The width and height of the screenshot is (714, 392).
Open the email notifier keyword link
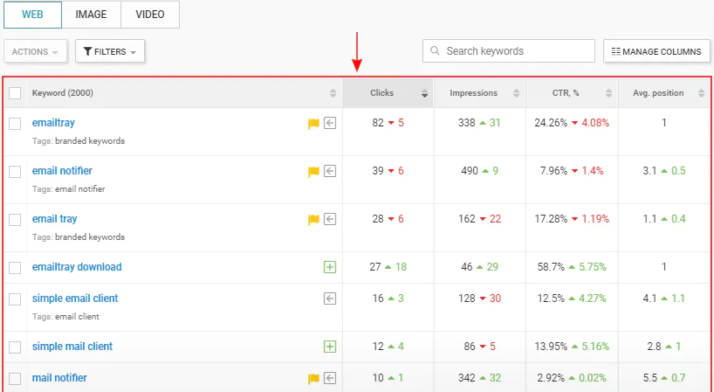[x=62, y=171]
